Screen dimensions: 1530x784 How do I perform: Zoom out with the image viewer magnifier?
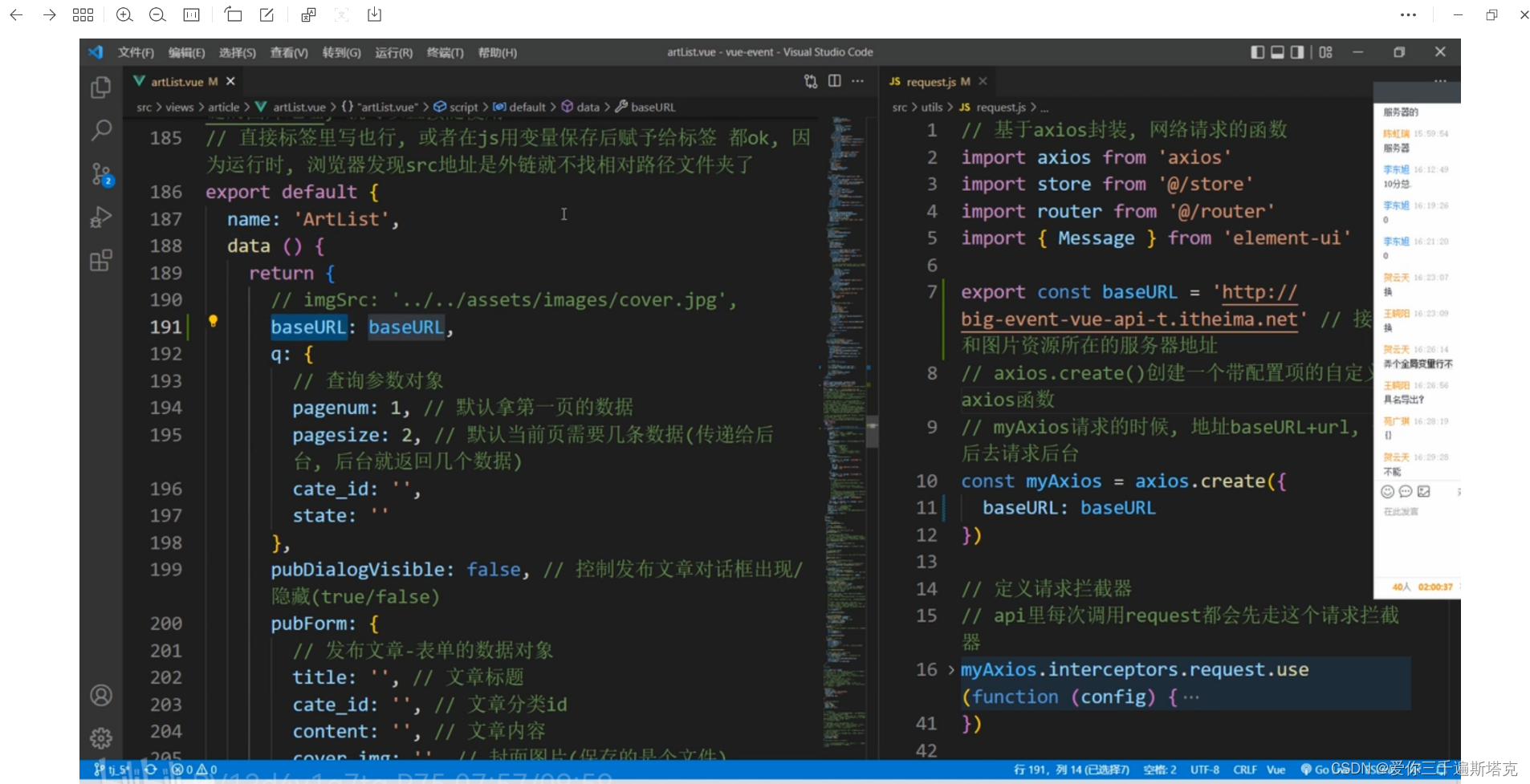coord(157,14)
